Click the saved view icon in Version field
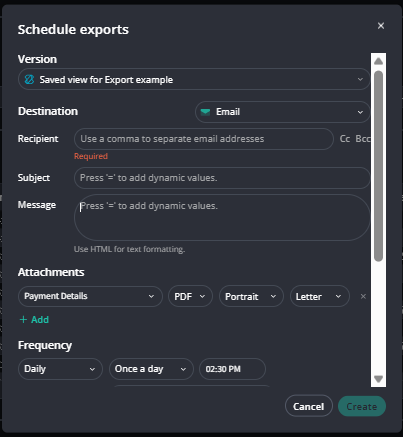The width and height of the screenshot is (403, 437). (29, 79)
